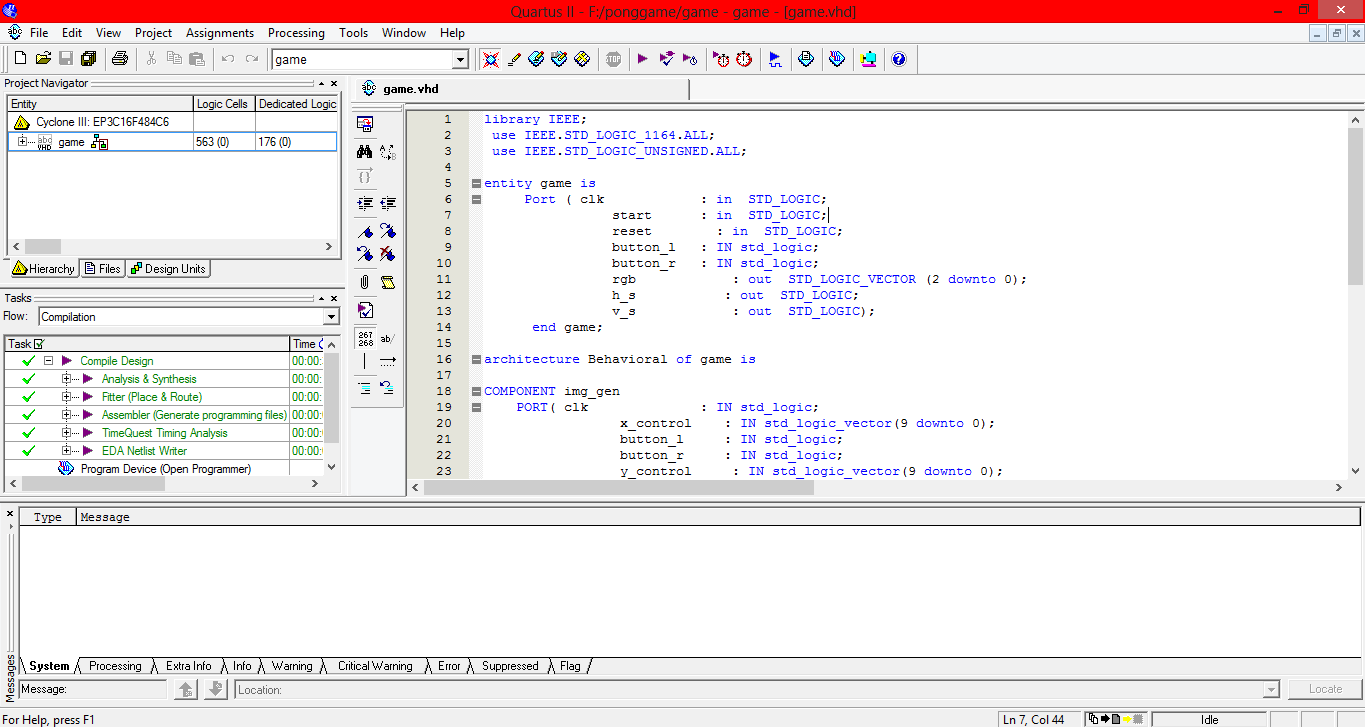Collapse the architecture Behavioral code fold
Screen dimensions: 1365x727
(476, 360)
